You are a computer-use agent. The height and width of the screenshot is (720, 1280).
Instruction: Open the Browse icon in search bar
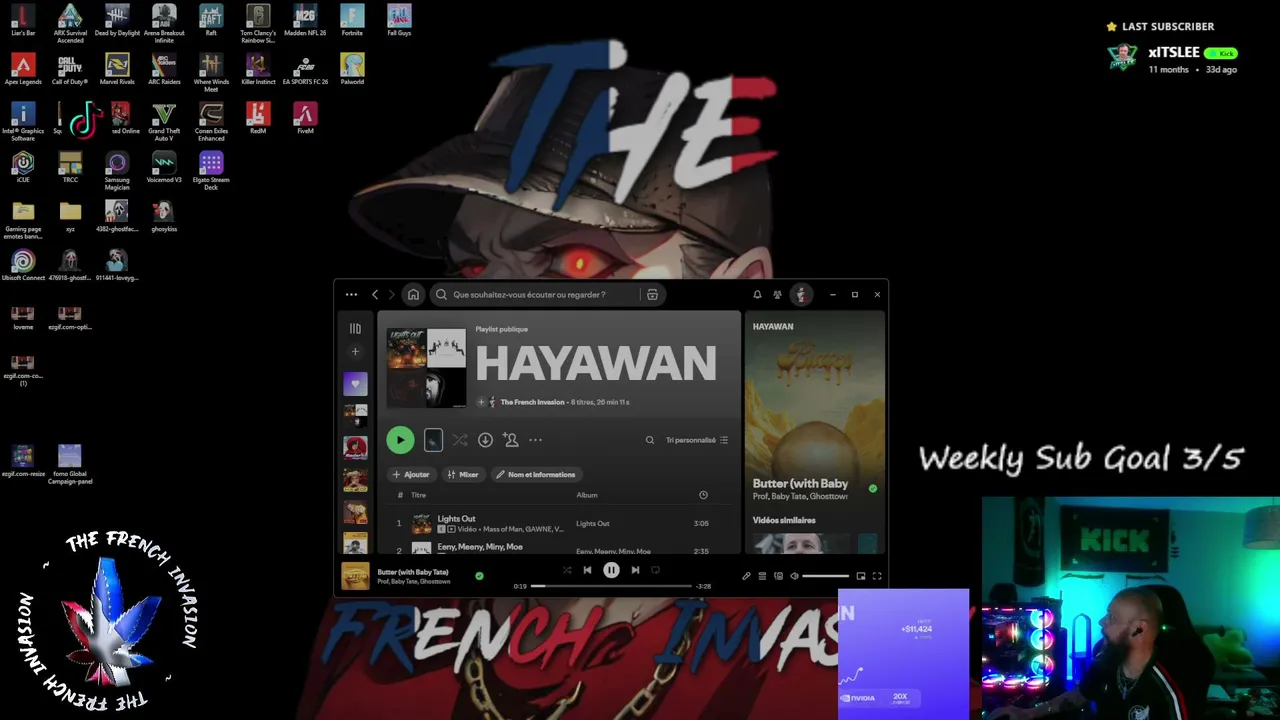tap(652, 295)
